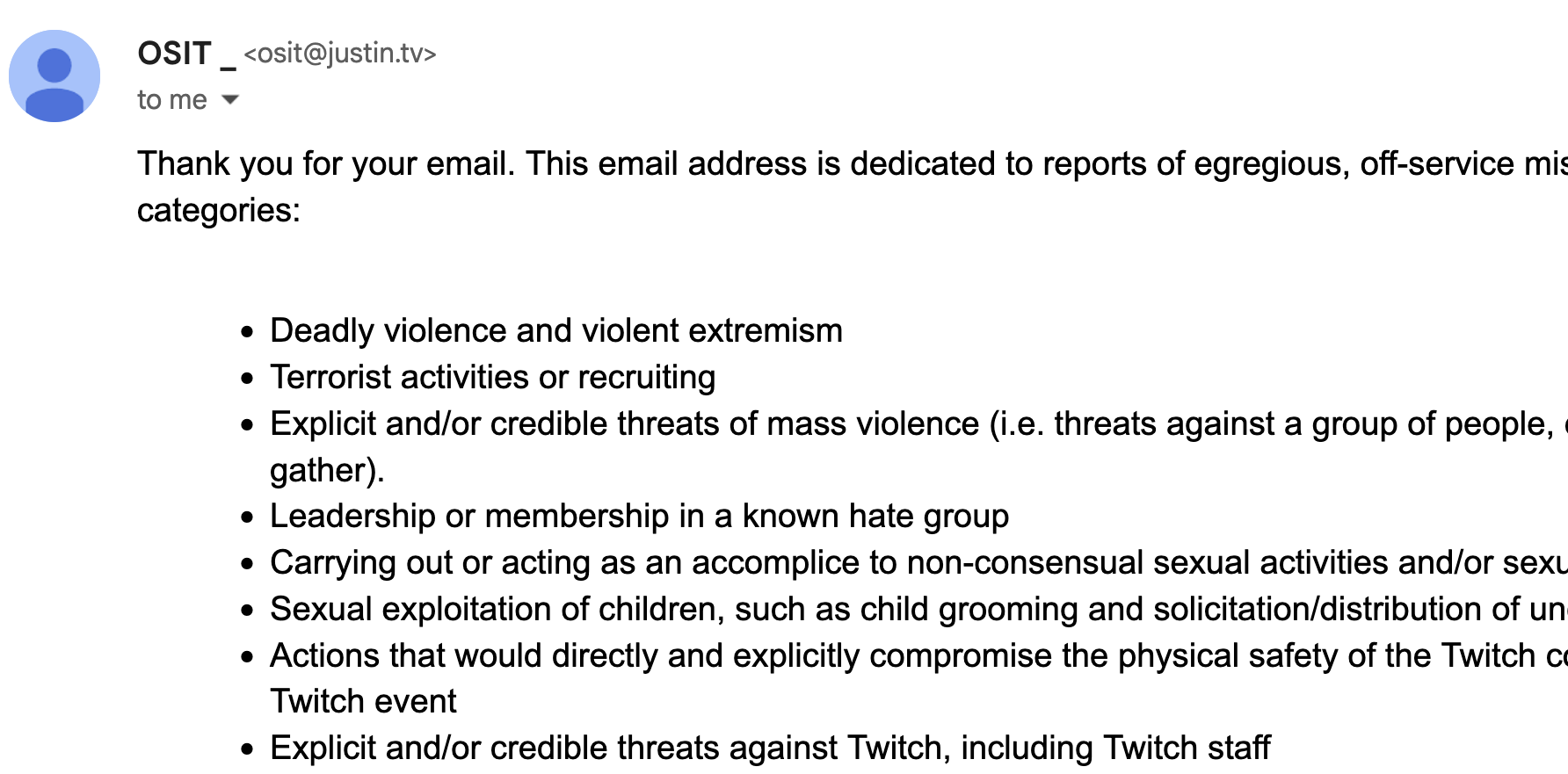Click 'Terrorist activities or recruiting' bullet text
Image resolution: width=1568 pixels, height=774 pixels.
[x=493, y=377]
